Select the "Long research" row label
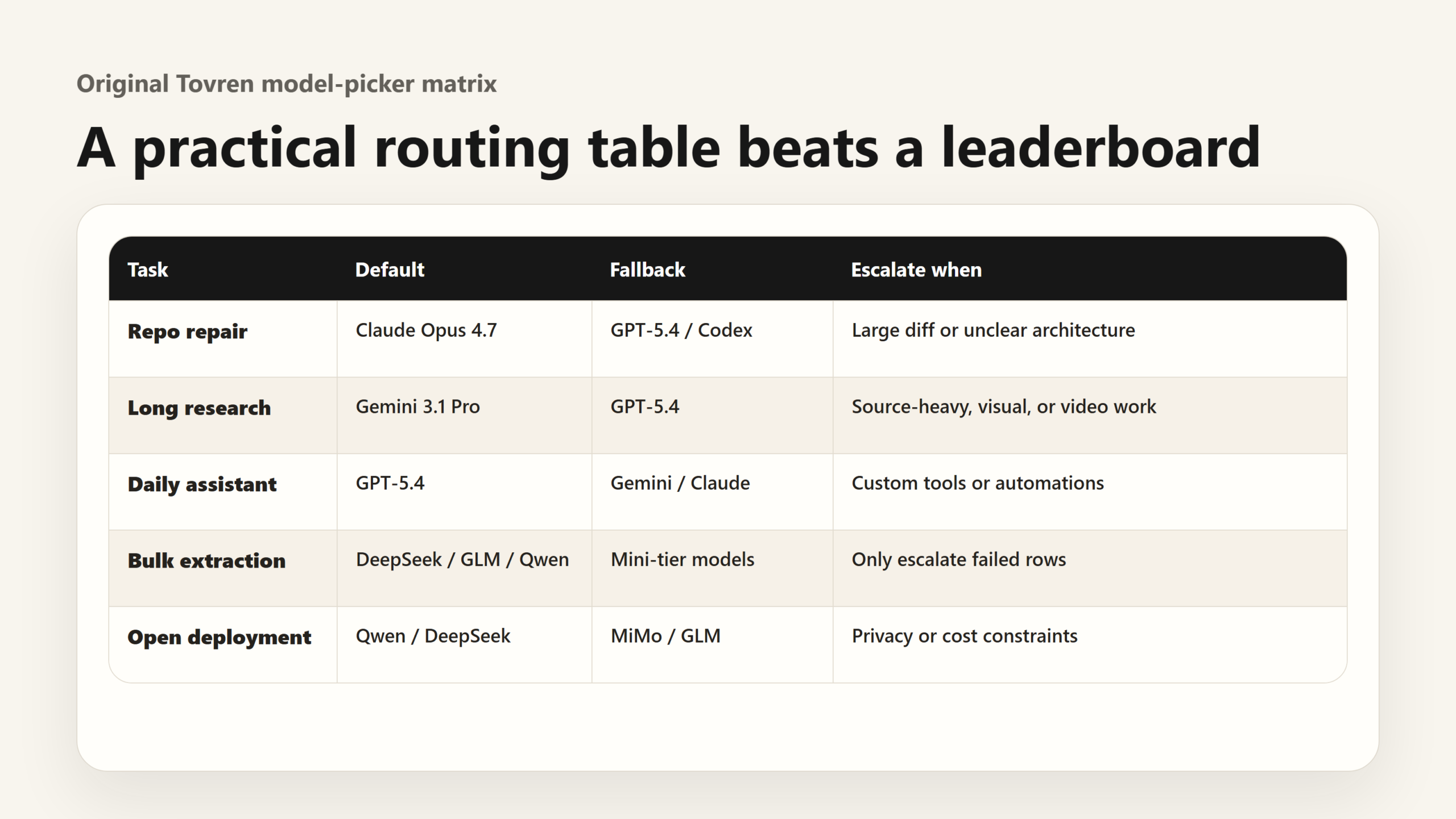 199,408
